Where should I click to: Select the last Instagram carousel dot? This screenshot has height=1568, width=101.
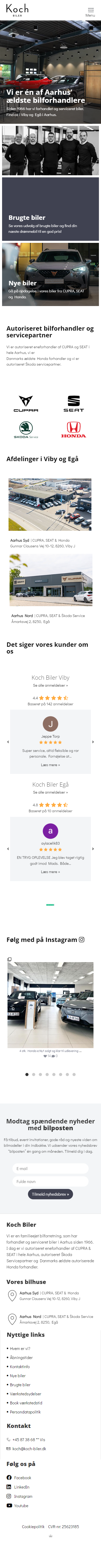[74, 1074]
